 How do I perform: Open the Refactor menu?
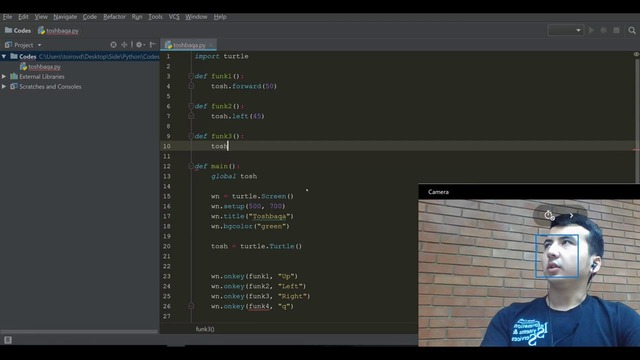(114, 17)
